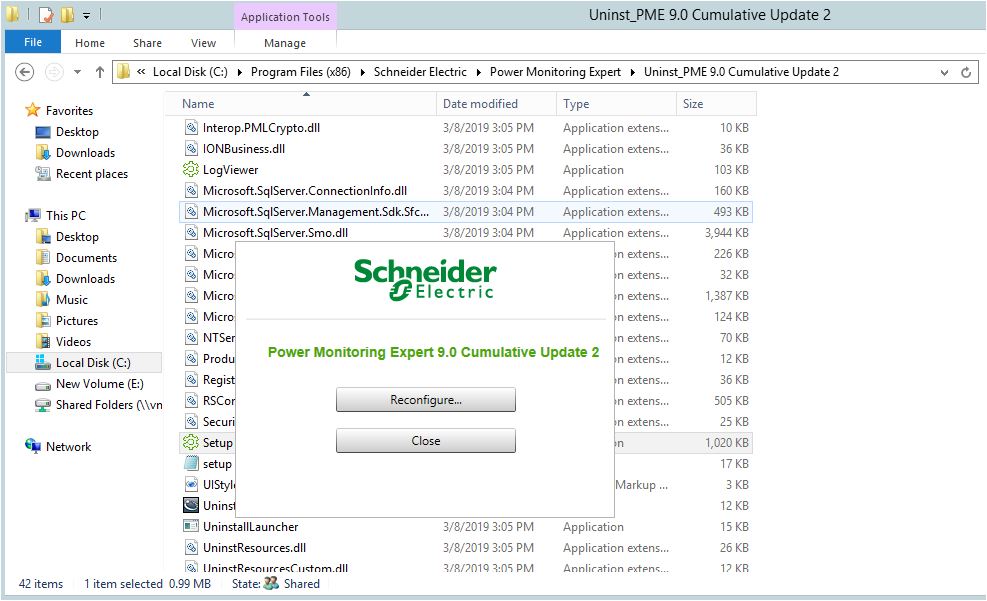
Task: Open Shared Folders network drive
Action: [108, 405]
